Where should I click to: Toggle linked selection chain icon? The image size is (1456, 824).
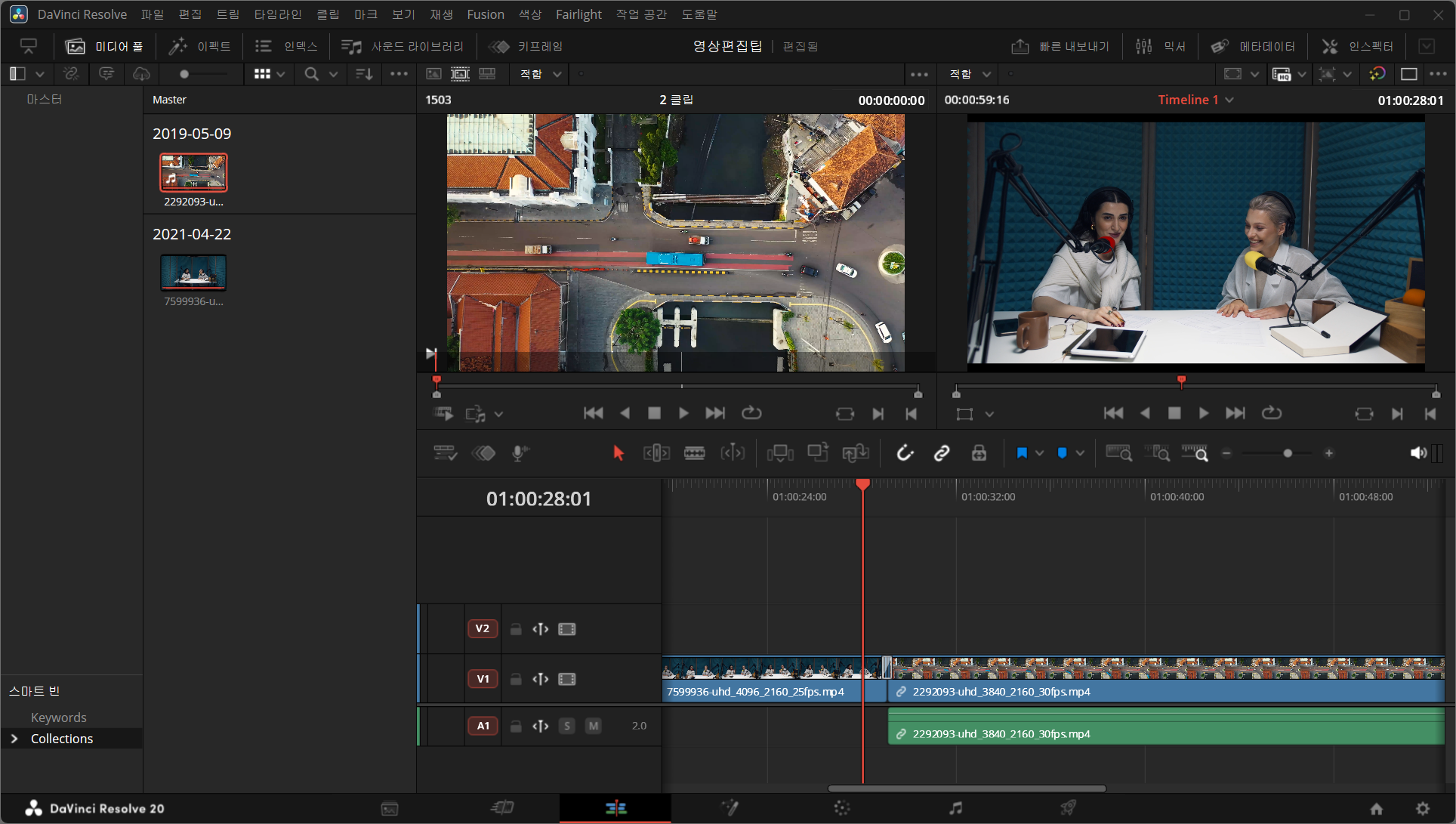941,453
